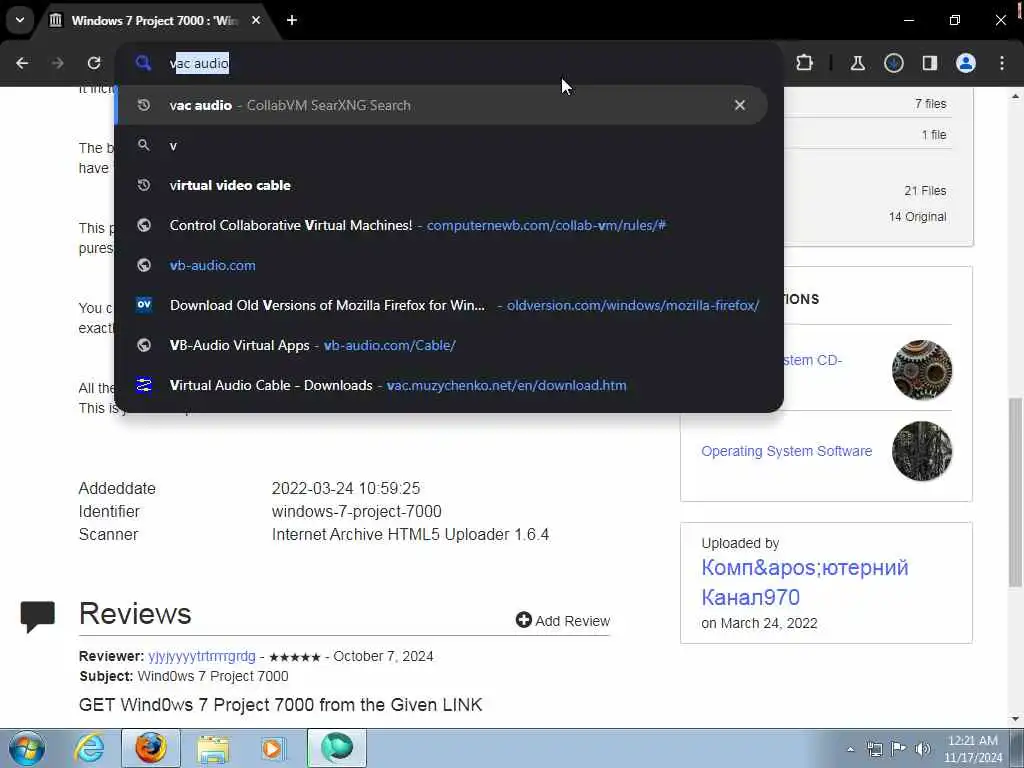
Task: Open Virtual Audio Cable Downloads suggestion
Action: [441, 385]
